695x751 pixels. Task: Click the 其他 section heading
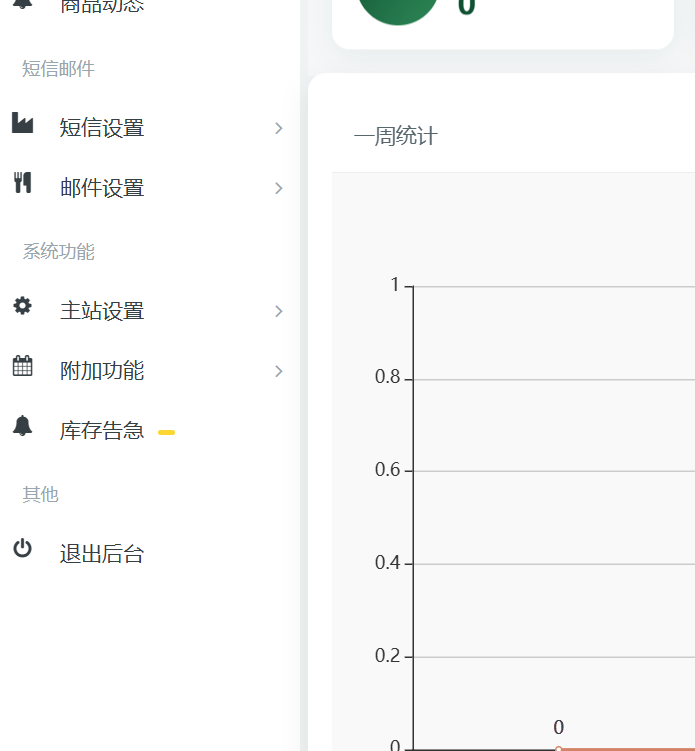[40, 494]
